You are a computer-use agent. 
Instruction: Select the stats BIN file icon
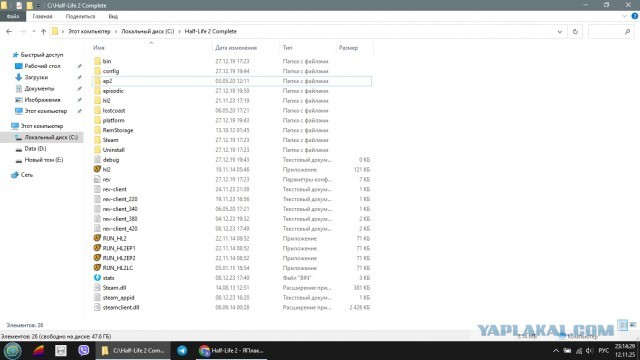click(97, 278)
